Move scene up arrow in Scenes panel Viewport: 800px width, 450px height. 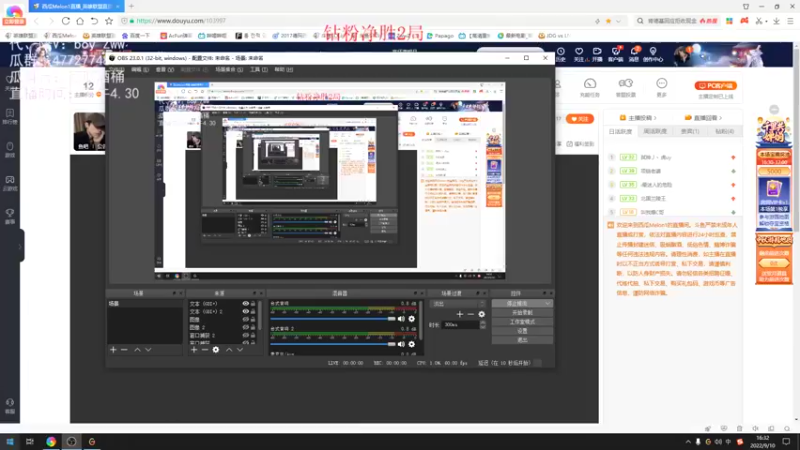[x=137, y=350]
